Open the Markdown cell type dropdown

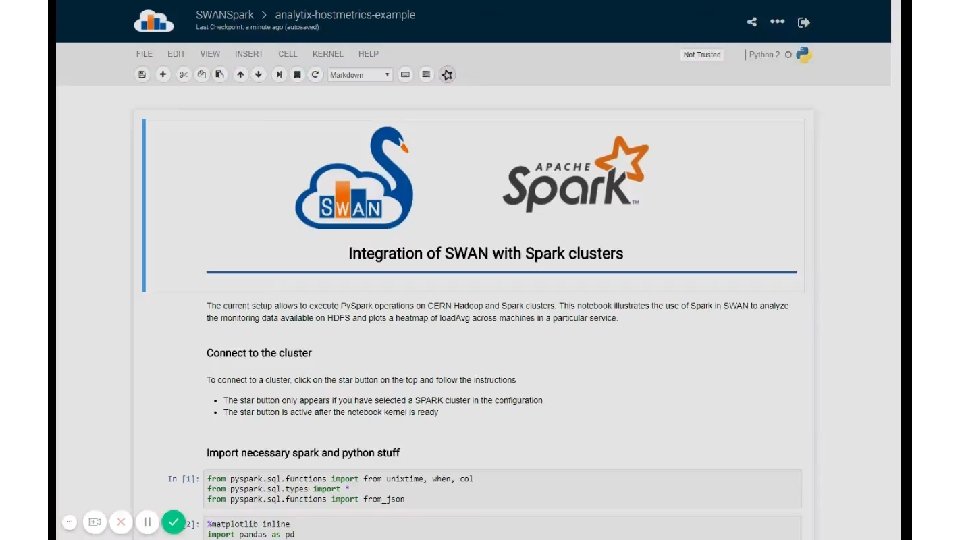[360, 75]
